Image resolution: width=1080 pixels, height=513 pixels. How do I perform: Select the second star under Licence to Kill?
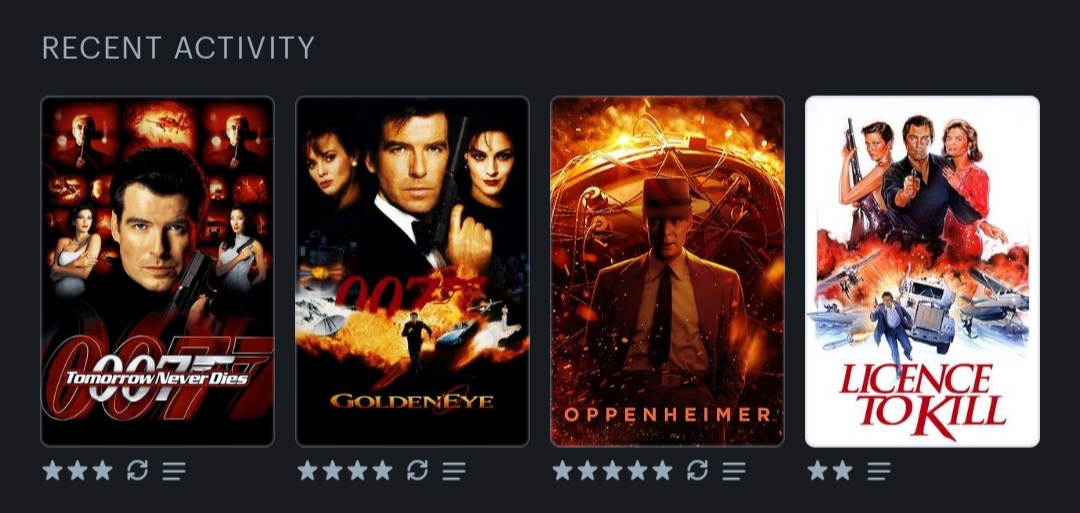click(842, 470)
